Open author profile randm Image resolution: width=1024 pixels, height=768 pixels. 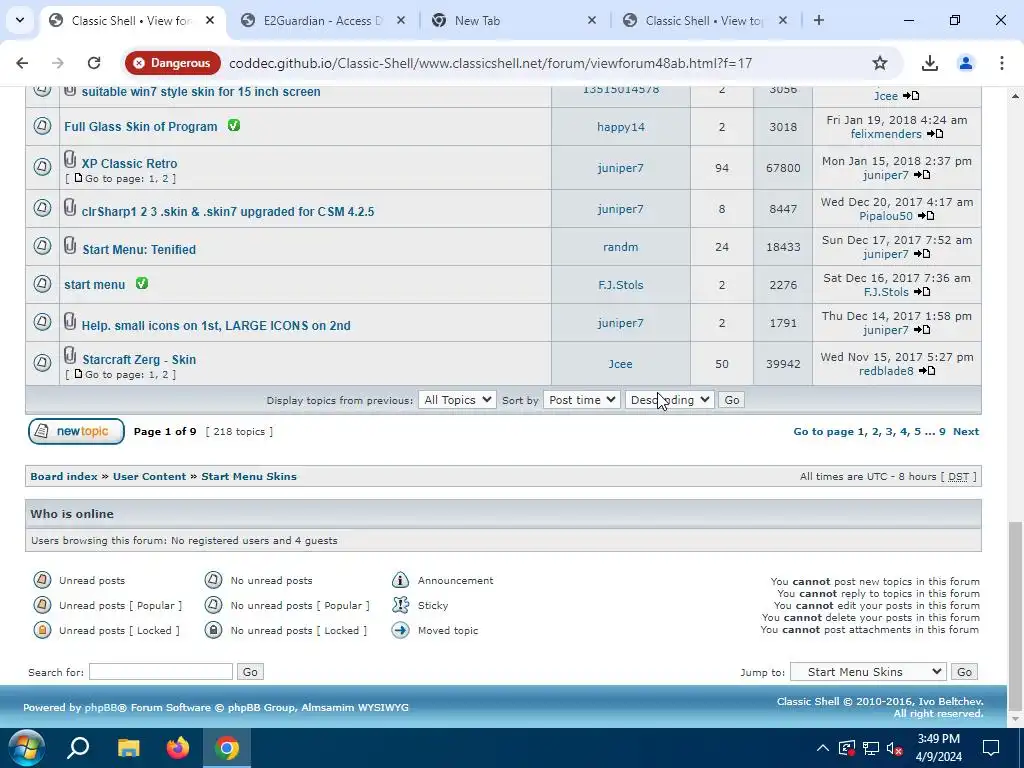pos(620,247)
